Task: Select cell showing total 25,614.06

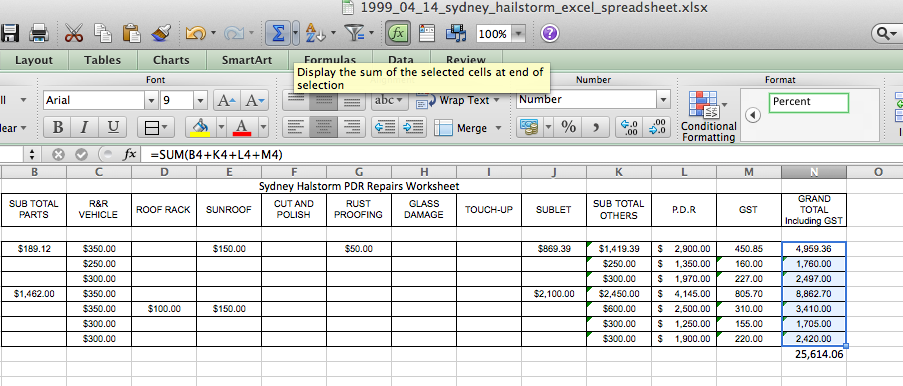Action: tap(814, 354)
